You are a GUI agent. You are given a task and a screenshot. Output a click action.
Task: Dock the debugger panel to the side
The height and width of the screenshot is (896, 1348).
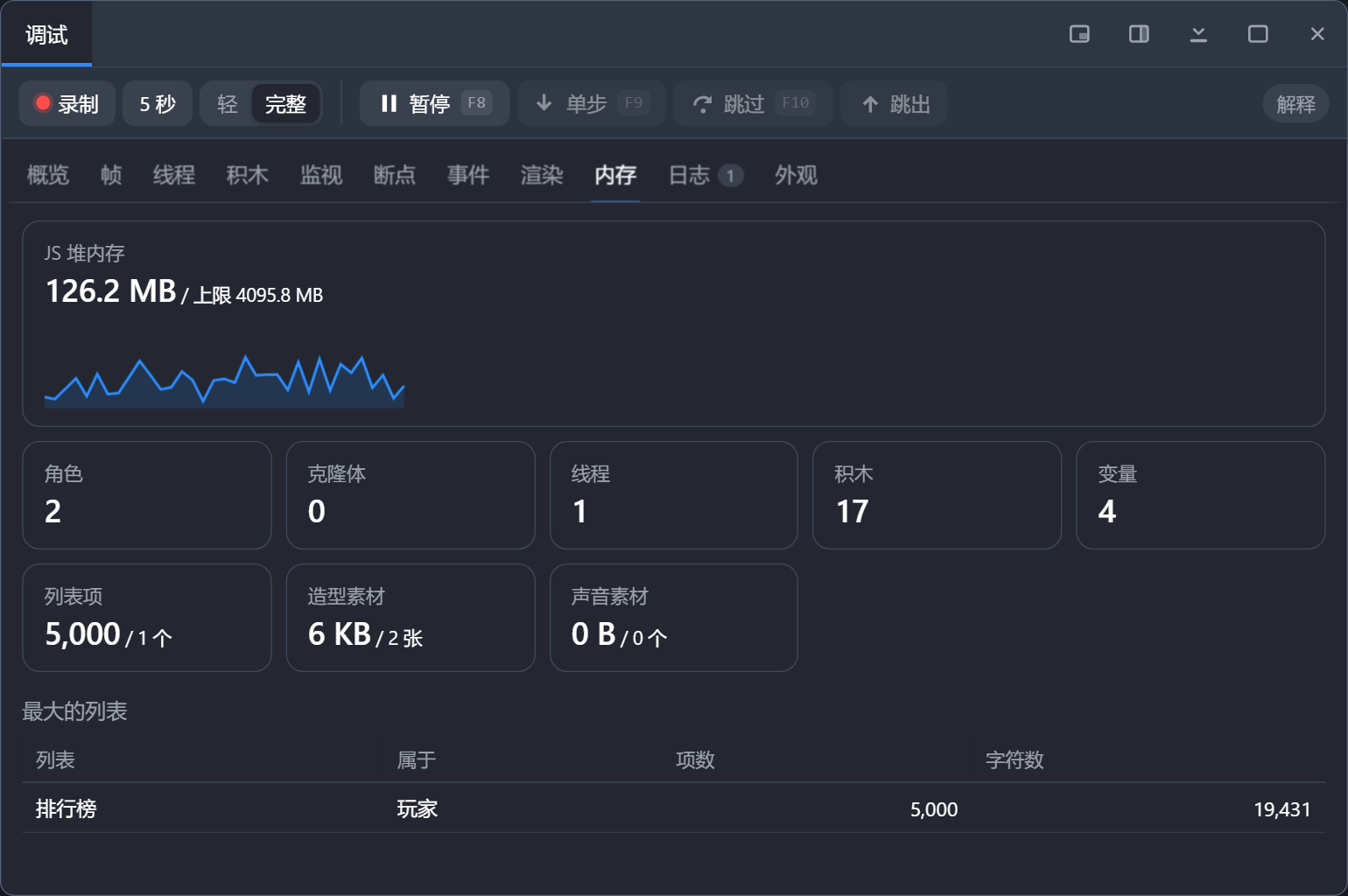point(1139,34)
